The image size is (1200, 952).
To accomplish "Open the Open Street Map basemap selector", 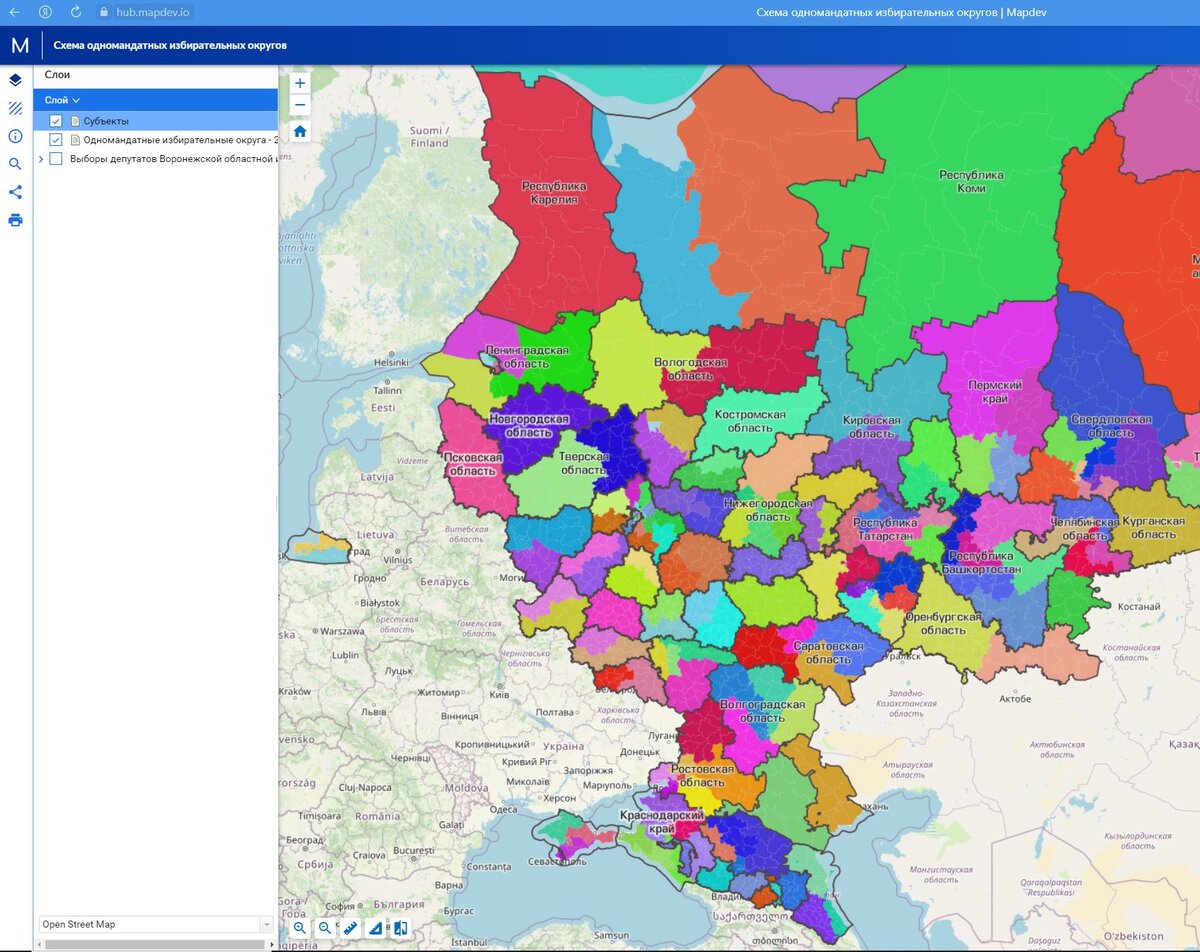I will 150,924.
